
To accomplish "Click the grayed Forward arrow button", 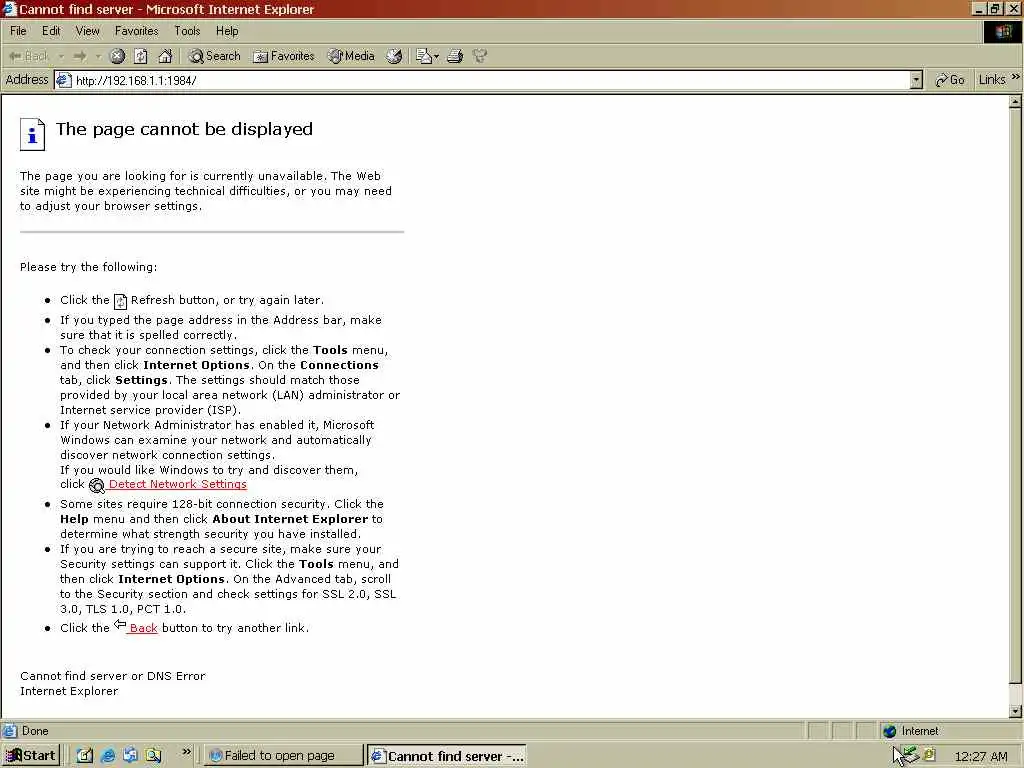I will (x=80, y=56).
